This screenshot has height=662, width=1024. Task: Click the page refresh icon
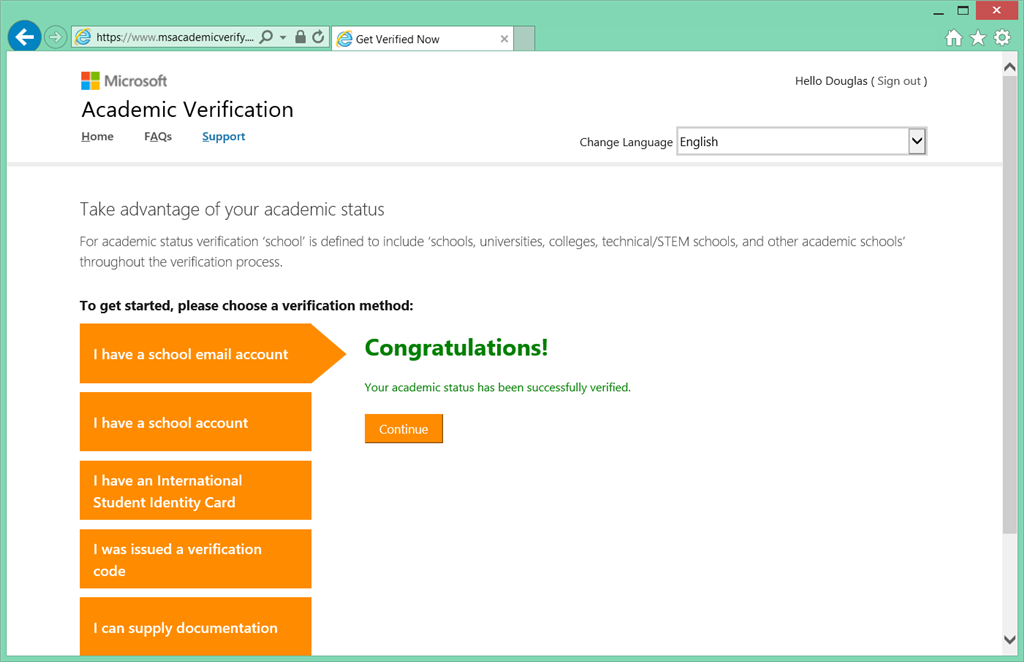coord(318,37)
